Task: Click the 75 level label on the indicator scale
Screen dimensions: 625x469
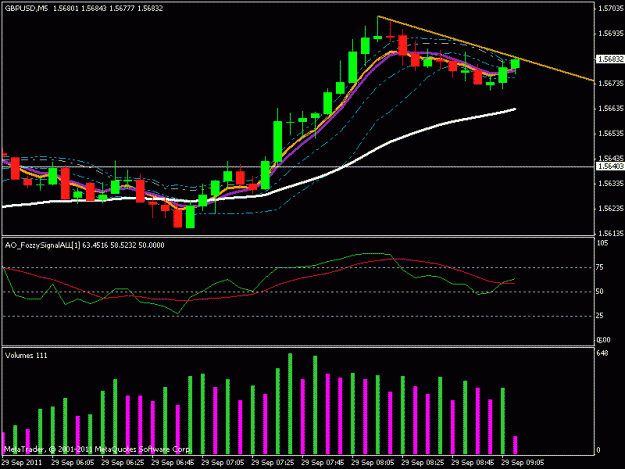Action: pos(600,267)
